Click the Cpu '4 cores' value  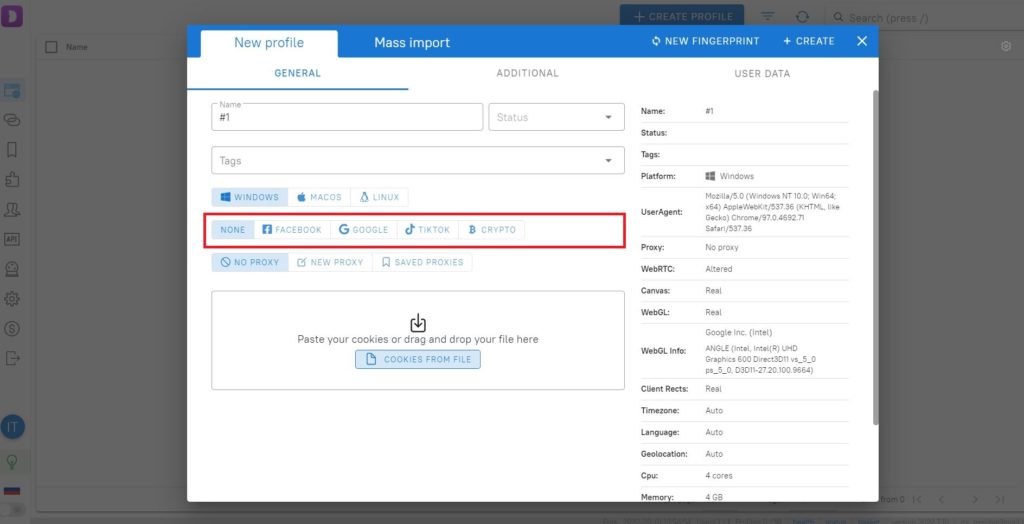(x=718, y=476)
